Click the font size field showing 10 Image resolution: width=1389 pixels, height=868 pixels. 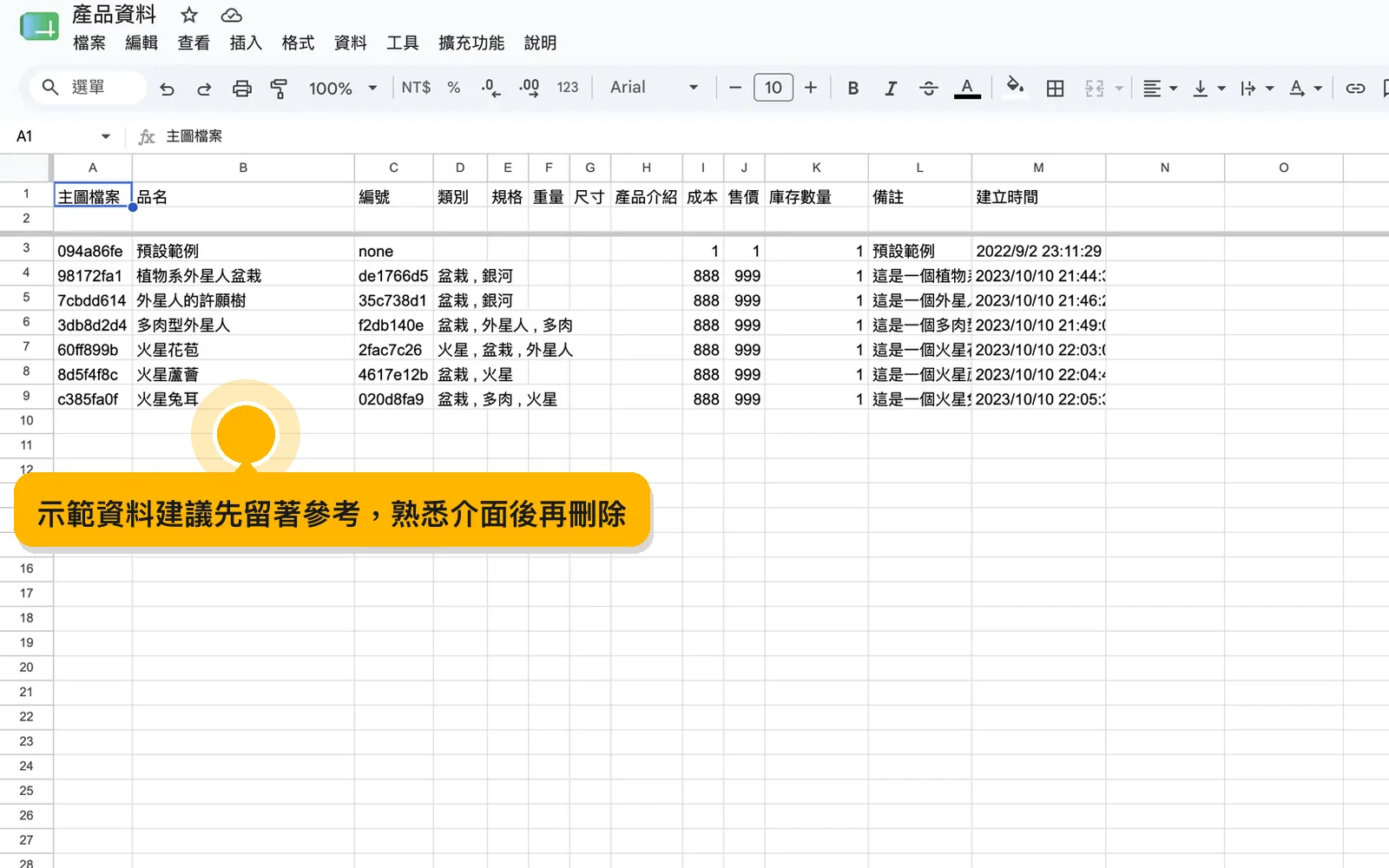pos(773,88)
